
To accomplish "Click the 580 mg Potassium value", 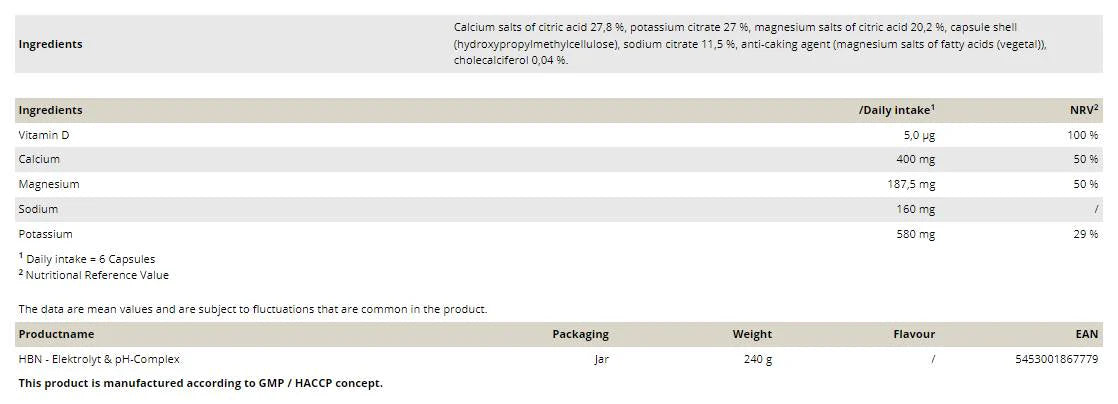I will click(915, 235).
